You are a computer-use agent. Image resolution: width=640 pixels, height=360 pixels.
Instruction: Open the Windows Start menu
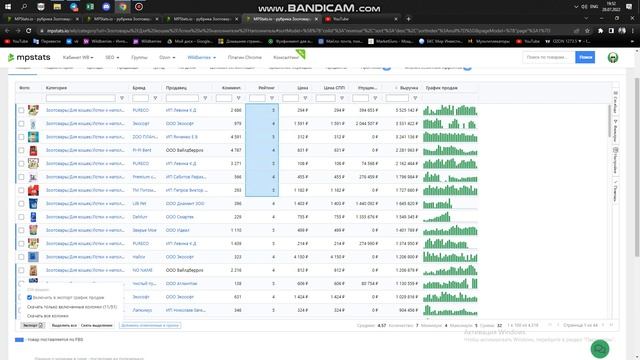[8, 7]
